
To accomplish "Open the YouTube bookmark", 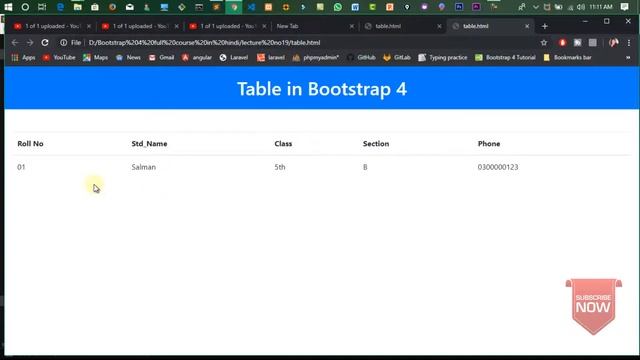I will [x=59, y=58].
